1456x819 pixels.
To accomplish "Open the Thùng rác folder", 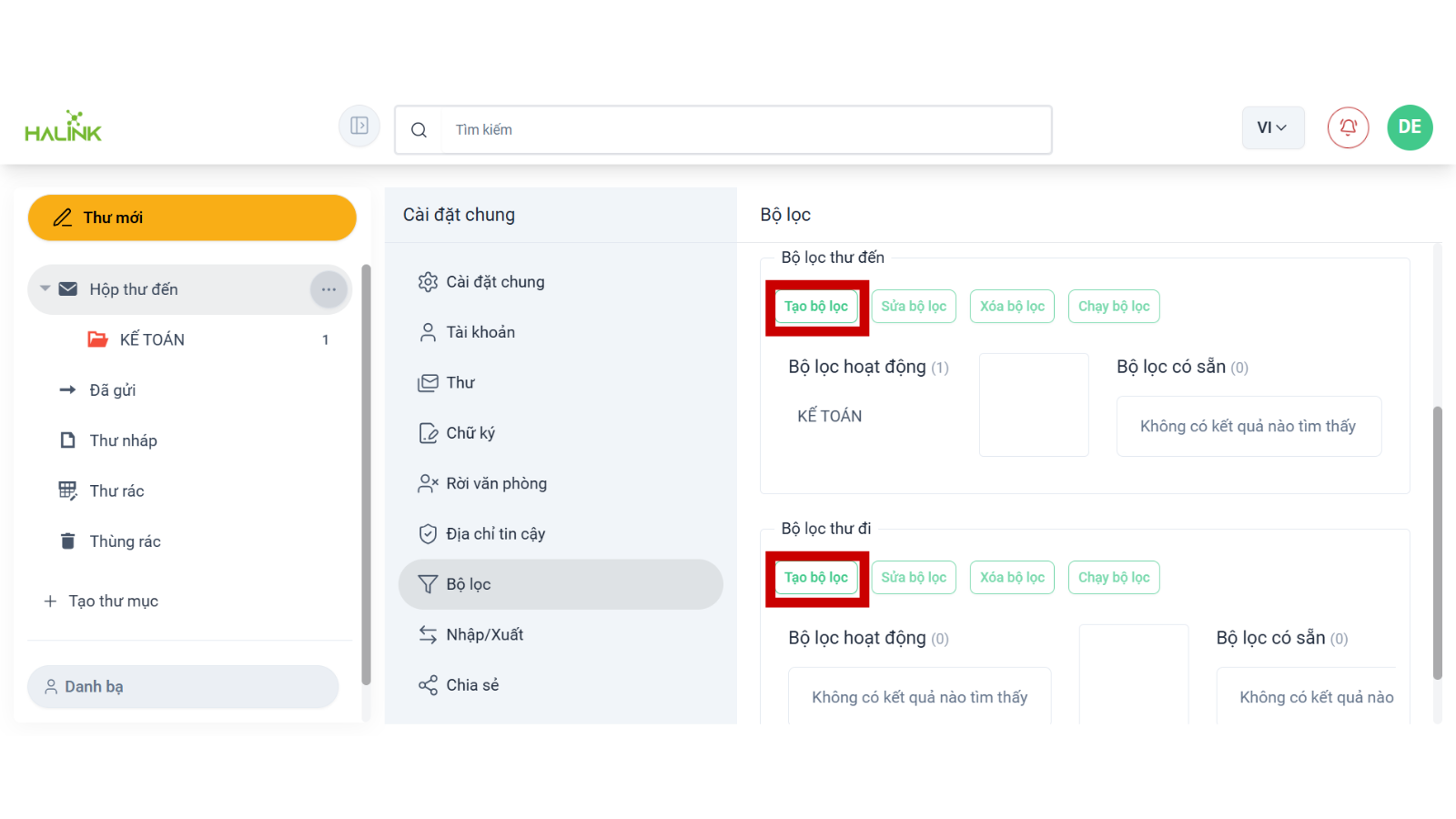I will (x=125, y=541).
